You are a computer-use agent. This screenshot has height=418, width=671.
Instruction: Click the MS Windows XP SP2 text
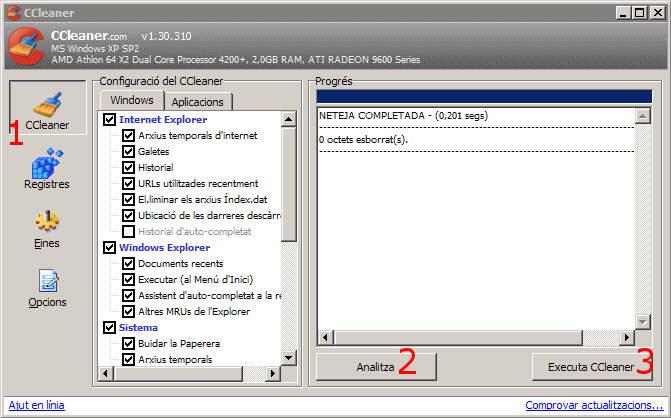coord(95,48)
